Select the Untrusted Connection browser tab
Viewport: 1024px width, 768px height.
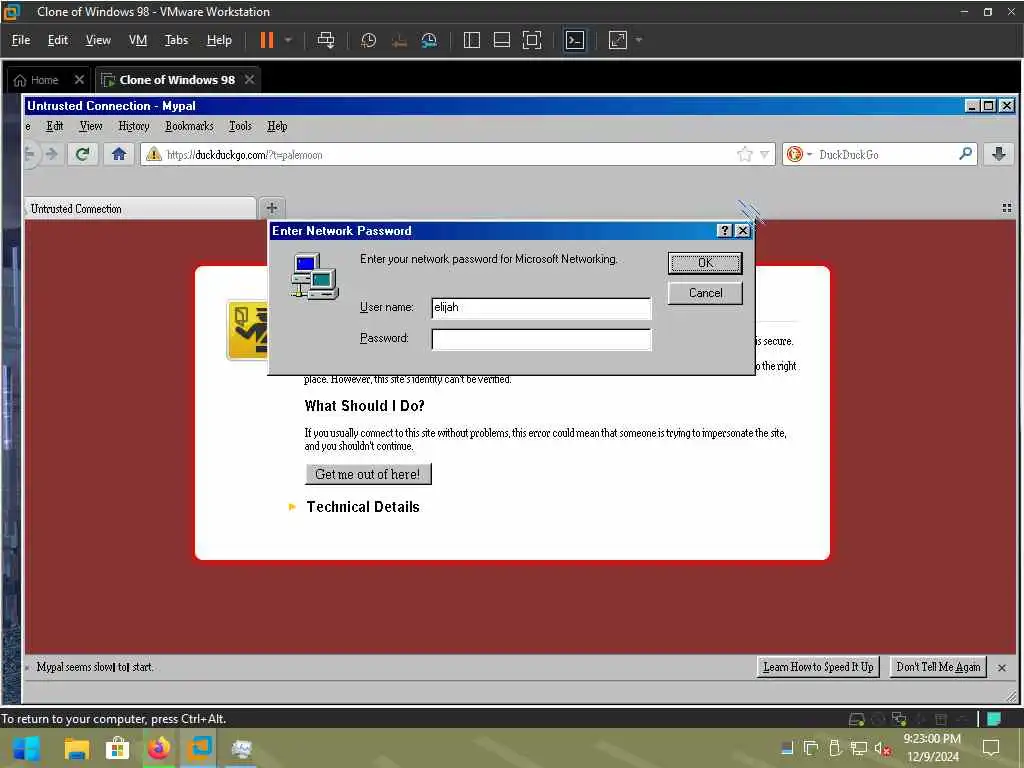[x=140, y=209]
